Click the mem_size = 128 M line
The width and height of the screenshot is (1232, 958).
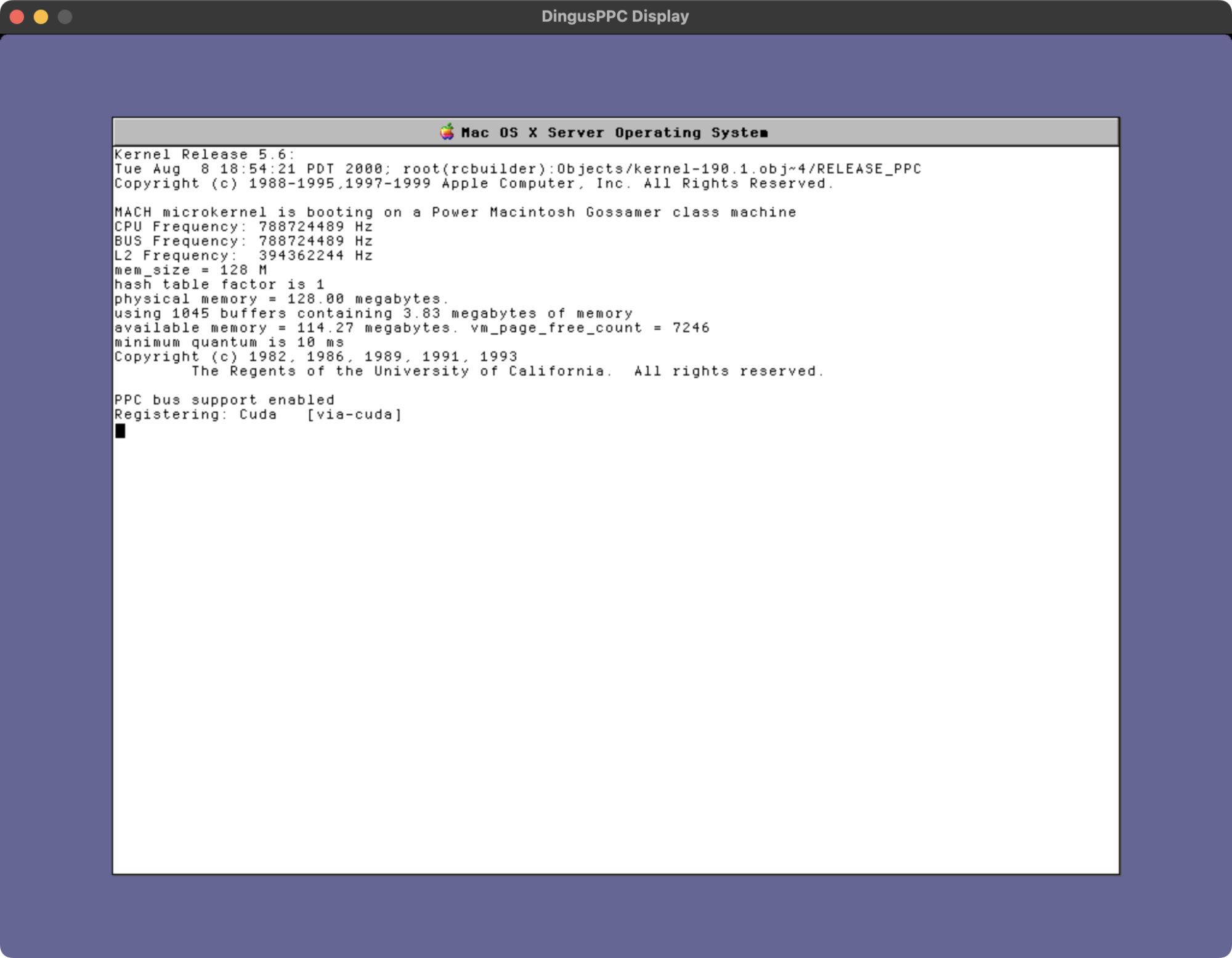[x=190, y=270]
